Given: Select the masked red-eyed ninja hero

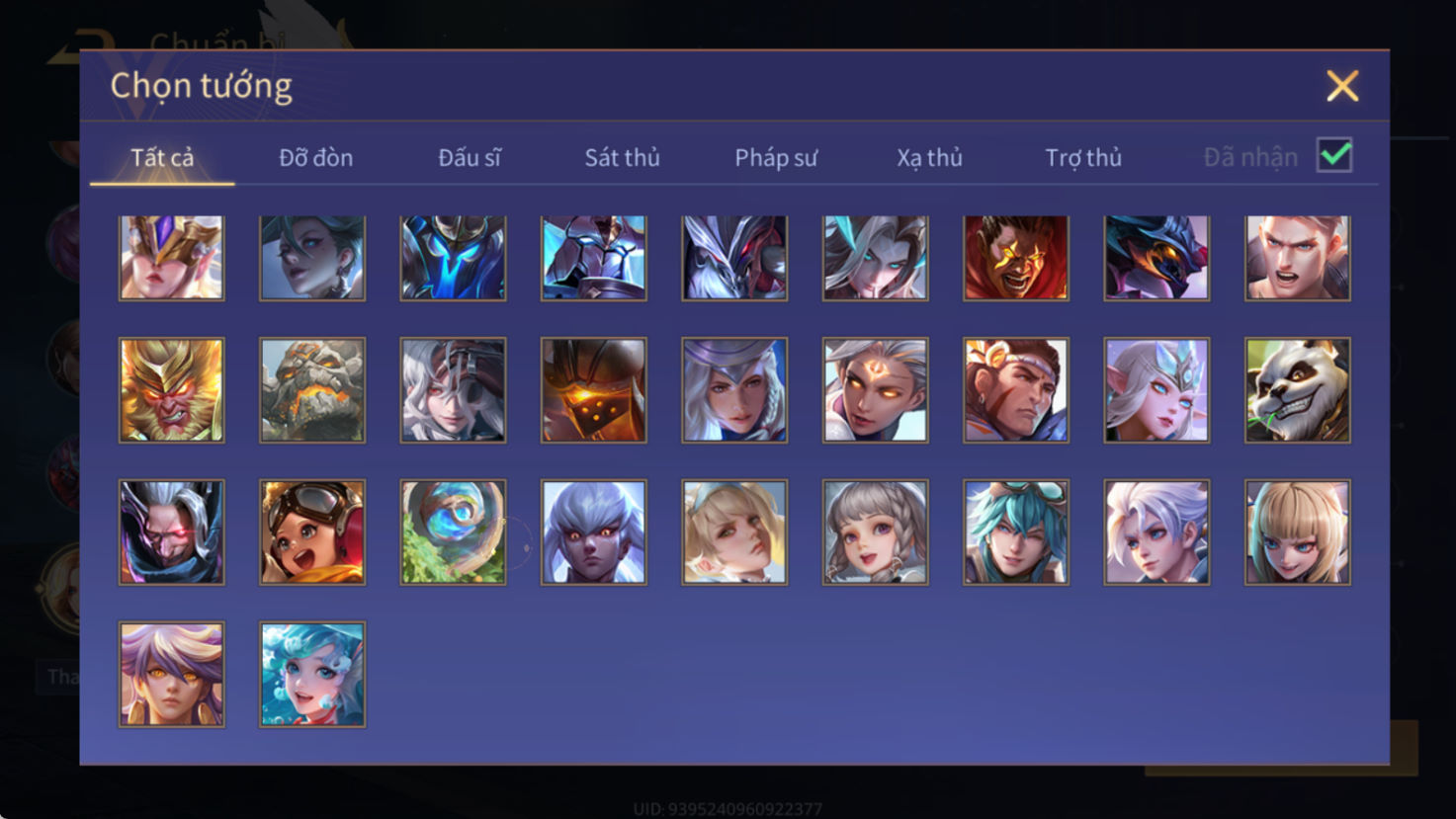Looking at the screenshot, I should click(x=171, y=532).
